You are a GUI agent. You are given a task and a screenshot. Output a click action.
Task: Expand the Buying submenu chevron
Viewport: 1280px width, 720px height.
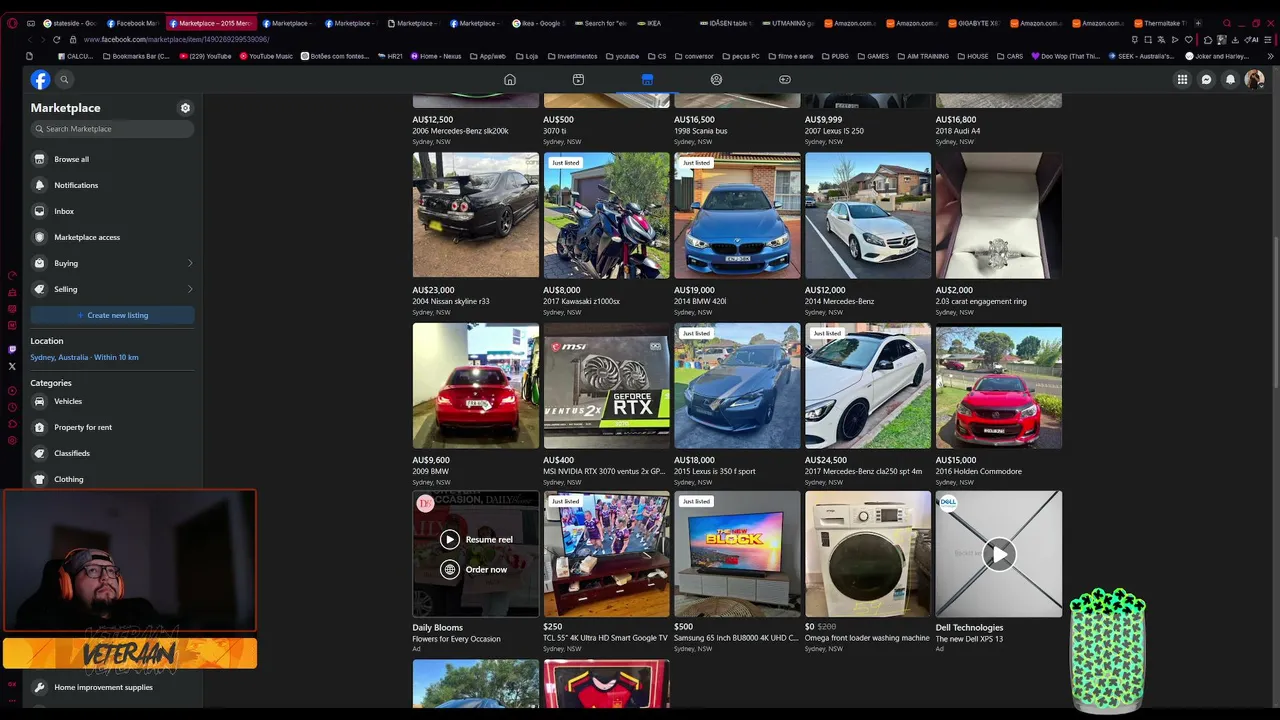coord(190,263)
